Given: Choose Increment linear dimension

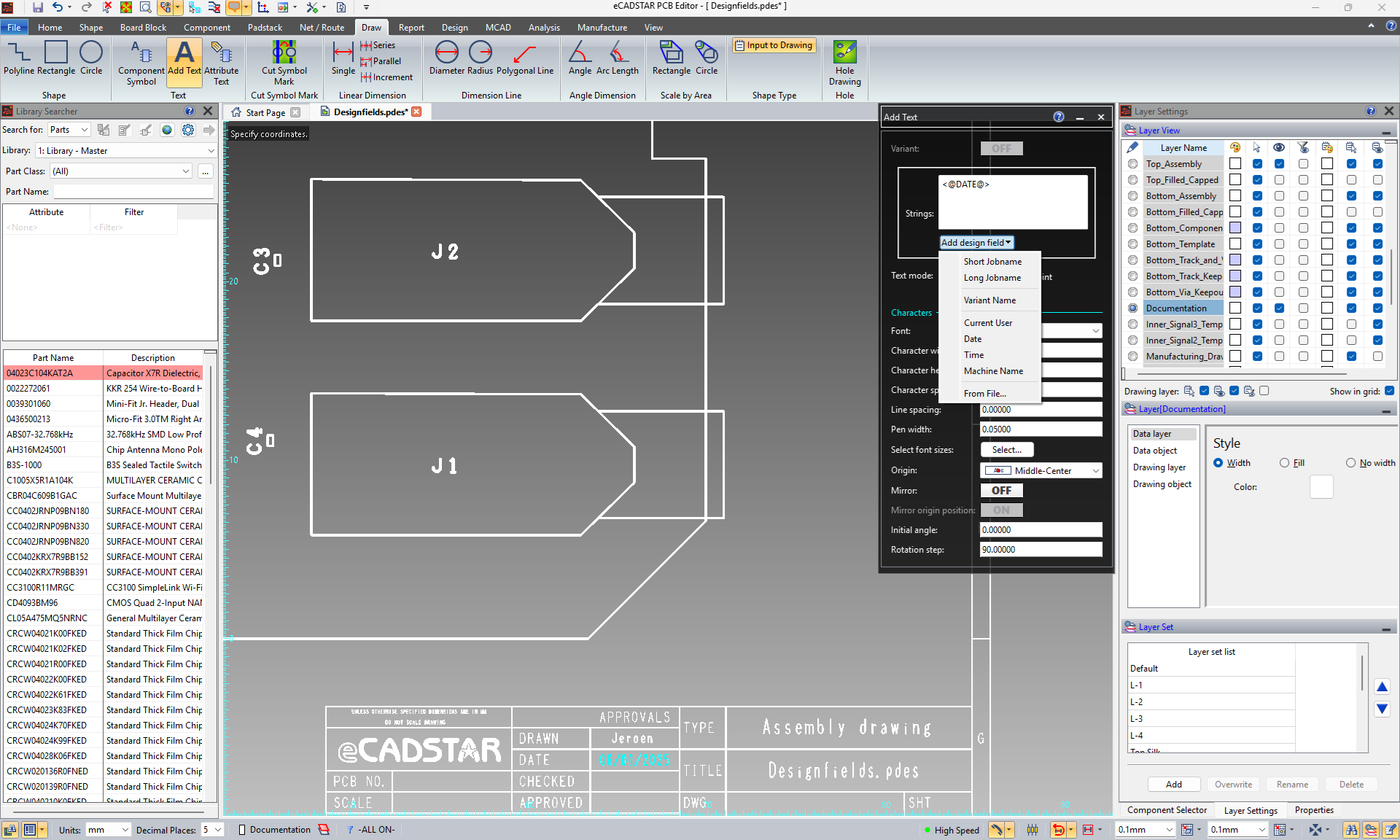Looking at the screenshot, I should pos(386,77).
